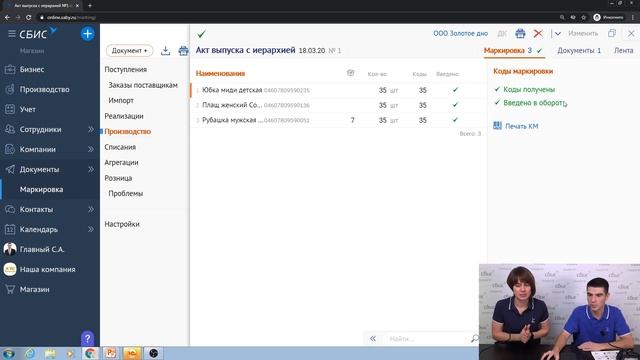Viewport: 640px width, 360px height.
Task: Click the search magnifier icon at bottom
Action: pyautogui.click(x=474, y=338)
